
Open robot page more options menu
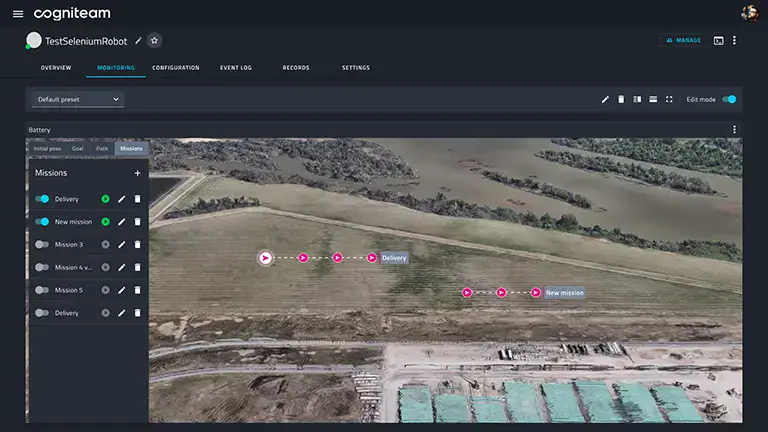click(x=734, y=41)
